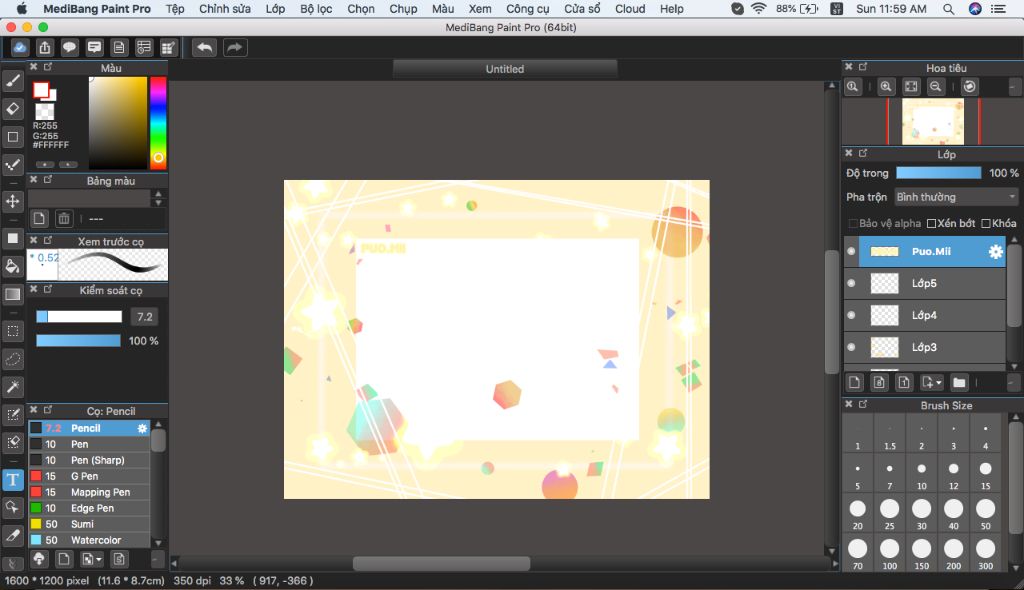Switch to the Untitled canvas tab
Screen dimensions: 1024x590
pos(505,69)
